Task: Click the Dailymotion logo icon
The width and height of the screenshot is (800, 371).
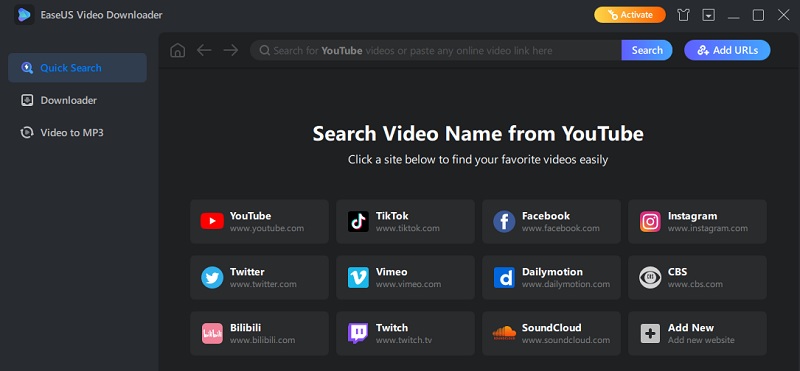Action: click(x=504, y=278)
